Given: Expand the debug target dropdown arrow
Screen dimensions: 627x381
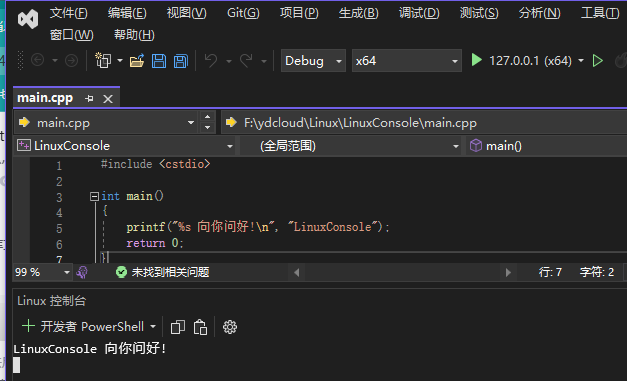Looking at the screenshot, I should (581, 61).
